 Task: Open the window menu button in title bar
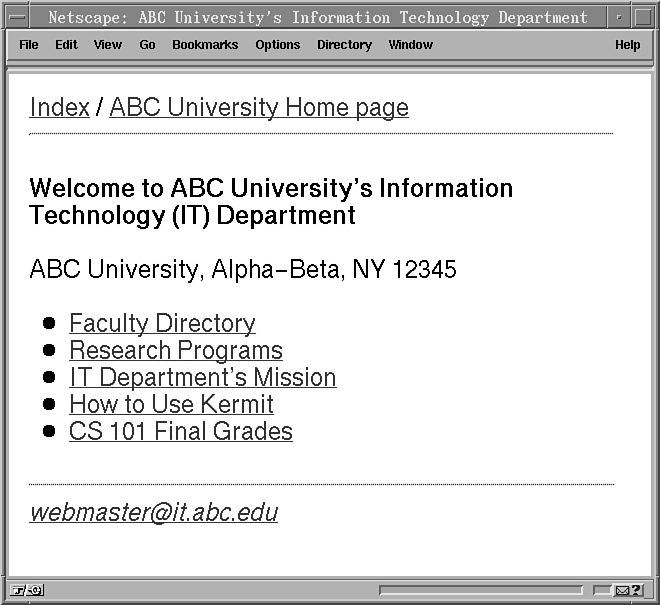coord(18,17)
